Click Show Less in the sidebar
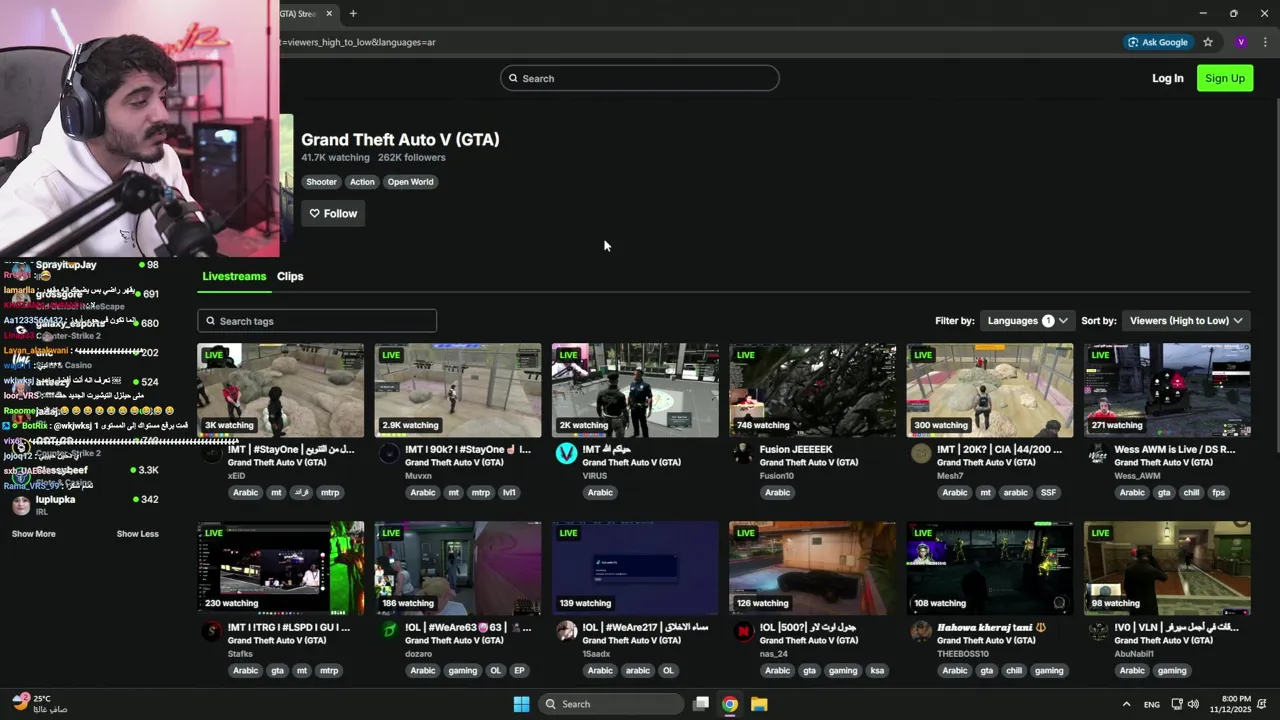This screenshot has width=1280, height=720. [137, 534]
